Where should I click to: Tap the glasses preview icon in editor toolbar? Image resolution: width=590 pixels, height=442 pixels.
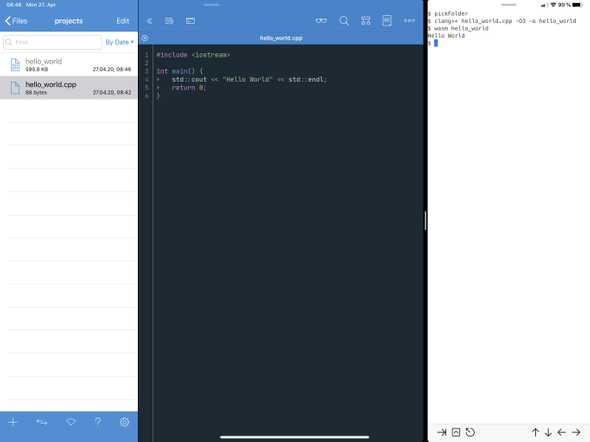[x=321, y=21]
